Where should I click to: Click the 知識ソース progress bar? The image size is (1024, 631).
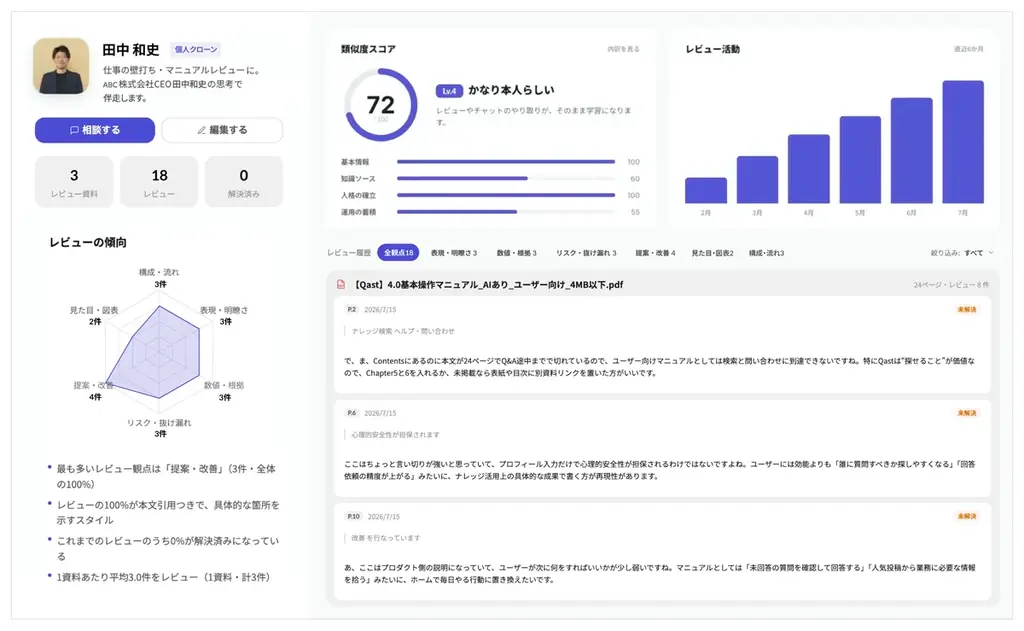pos(506,178)
